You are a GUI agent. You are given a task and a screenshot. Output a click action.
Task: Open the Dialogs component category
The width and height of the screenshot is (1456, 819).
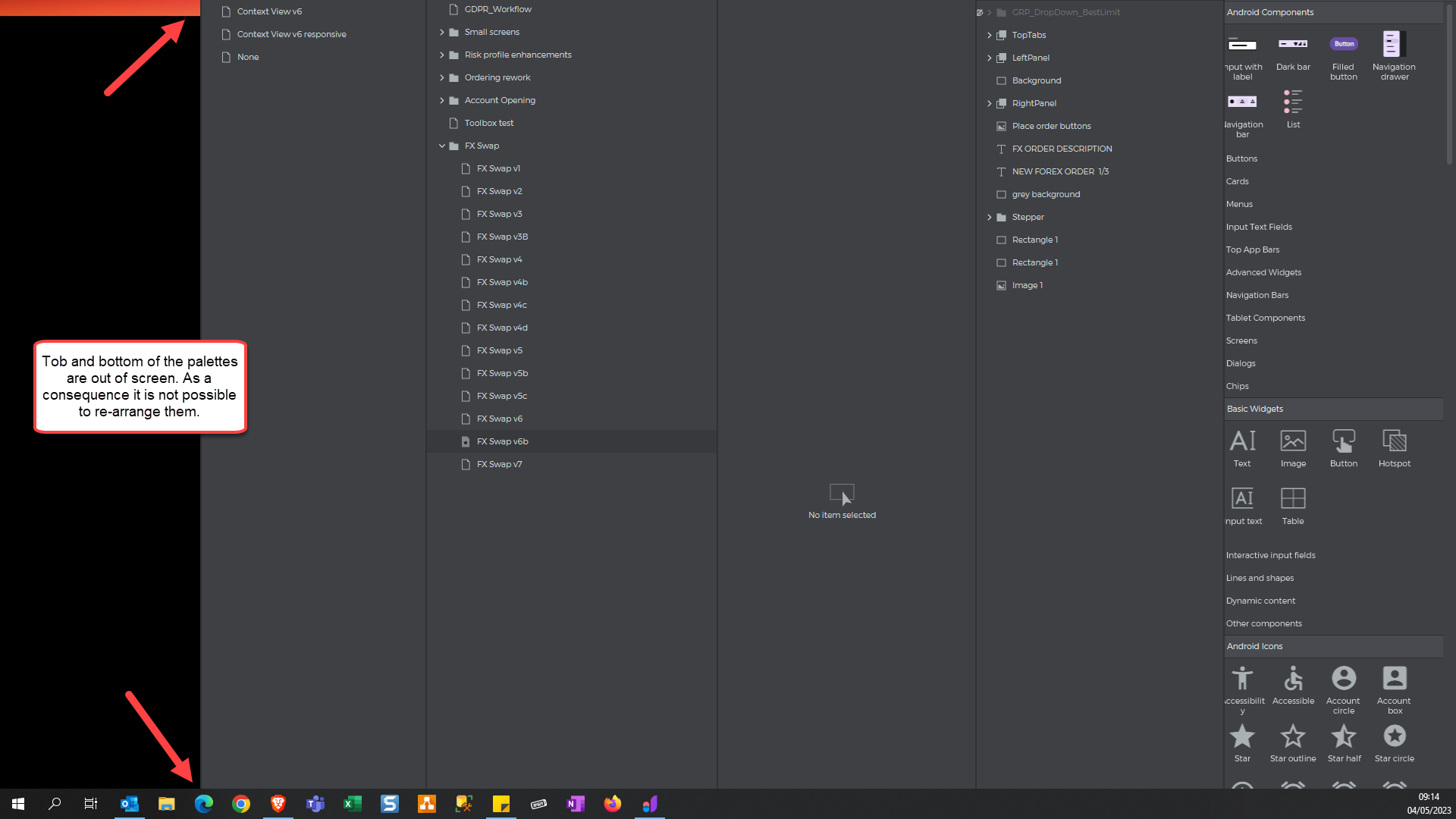[x=1241, y=363]
